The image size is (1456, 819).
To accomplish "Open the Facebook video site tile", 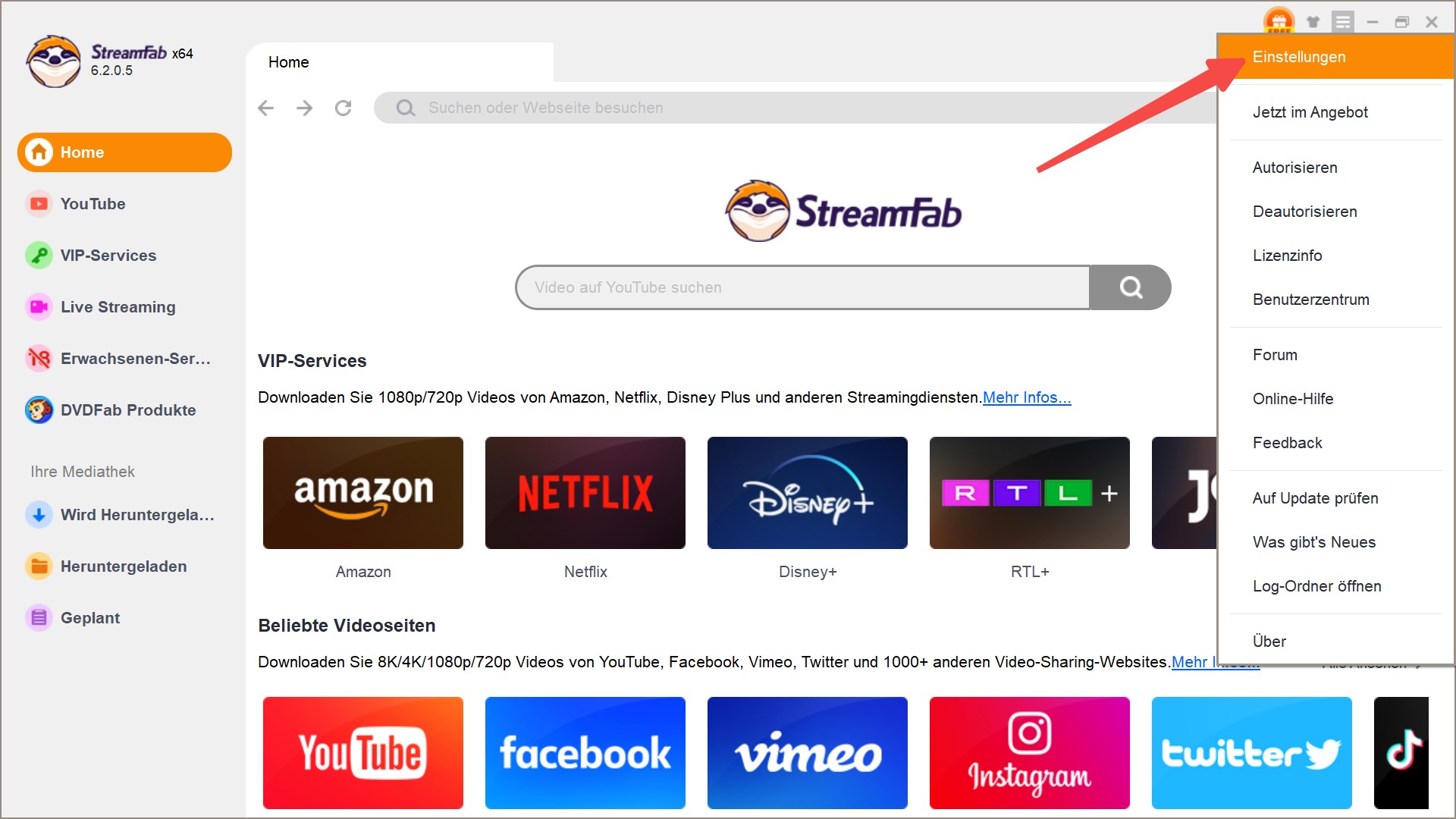I will 585,753.
